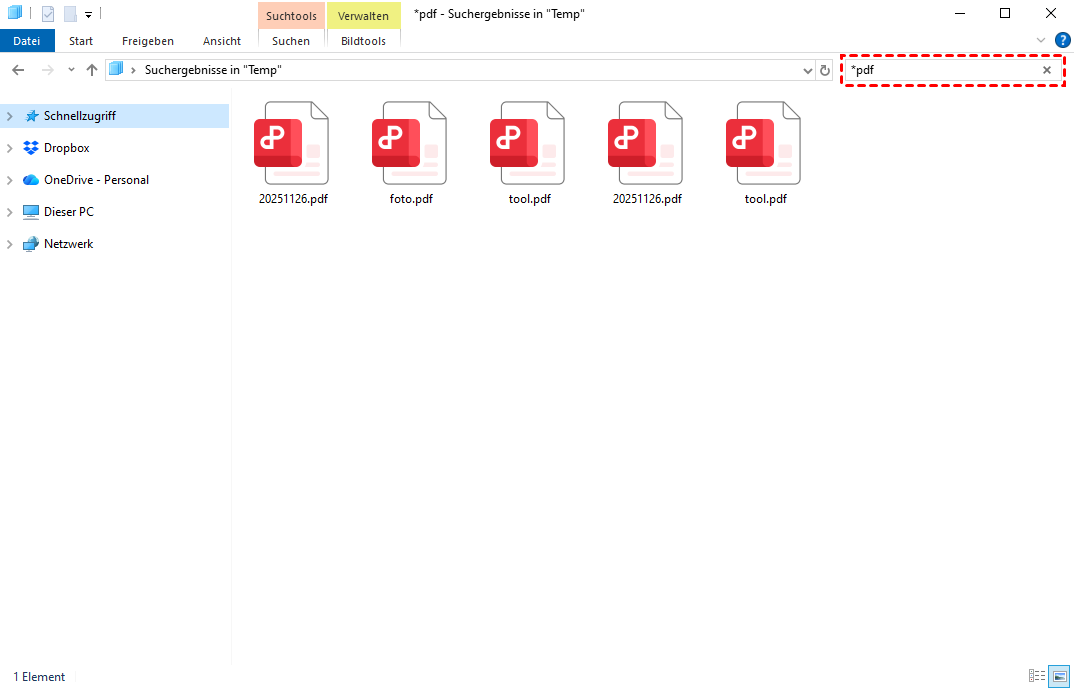Click Properties icon in quick access toolbar
The image size is (1075, 688).
coord(48,14)
